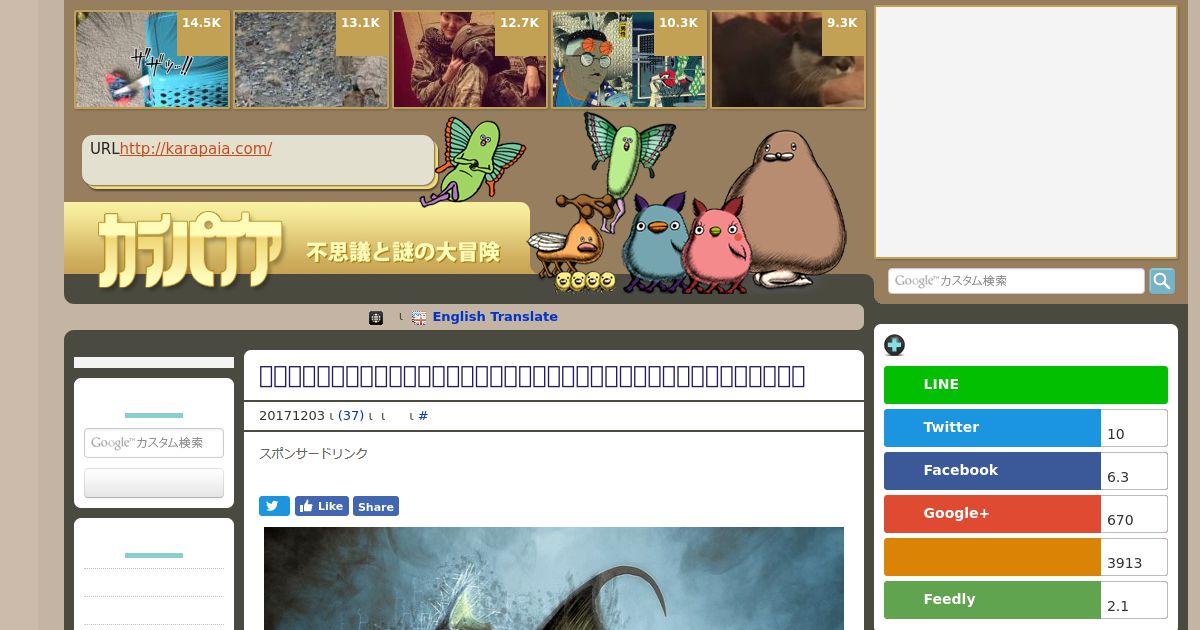Share the article on Twitter from the sidebar
The image size is (1200, 630).
pos(992,428)
